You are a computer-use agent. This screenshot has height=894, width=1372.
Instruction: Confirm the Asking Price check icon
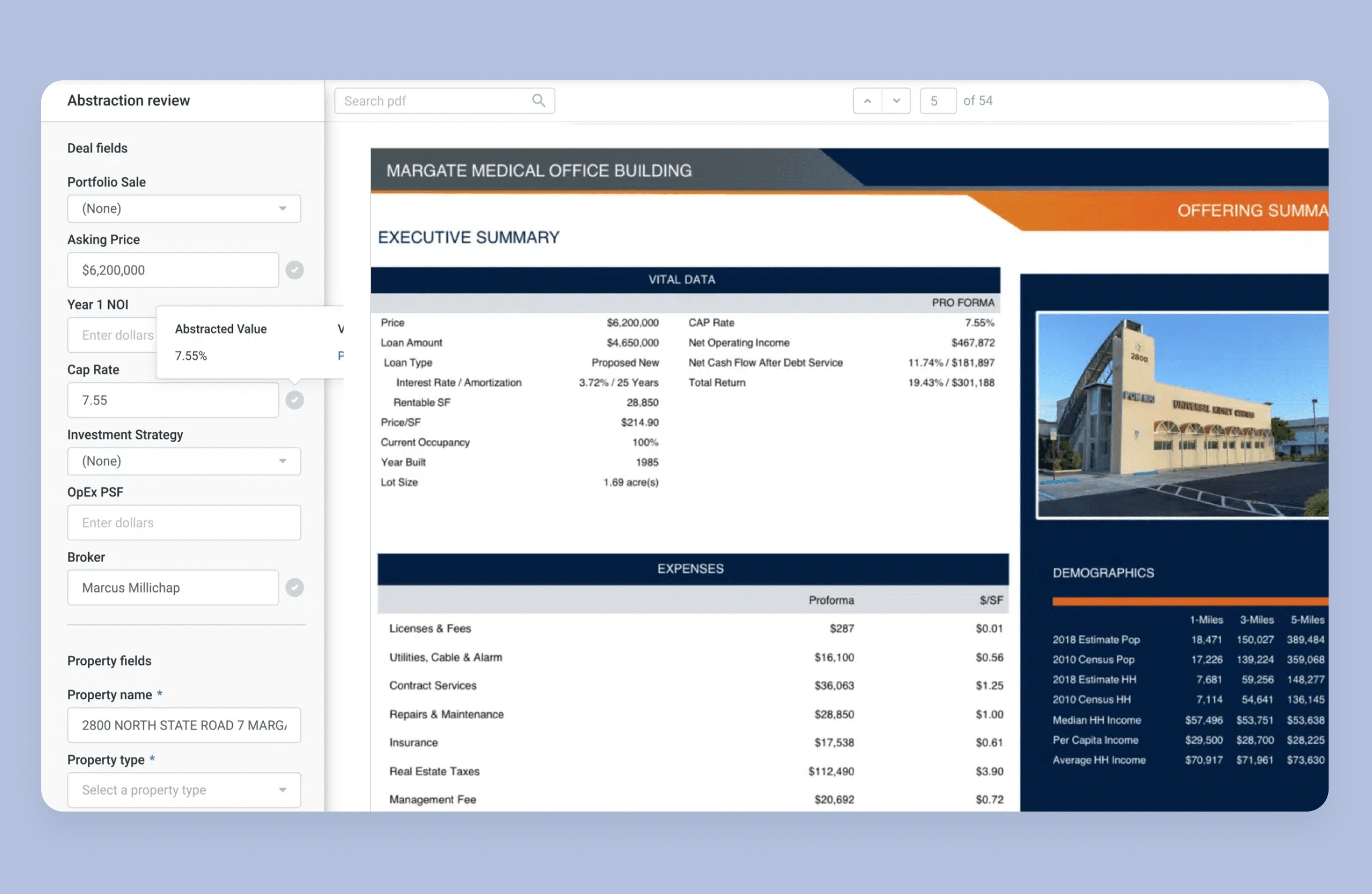(x=295, y=270)
